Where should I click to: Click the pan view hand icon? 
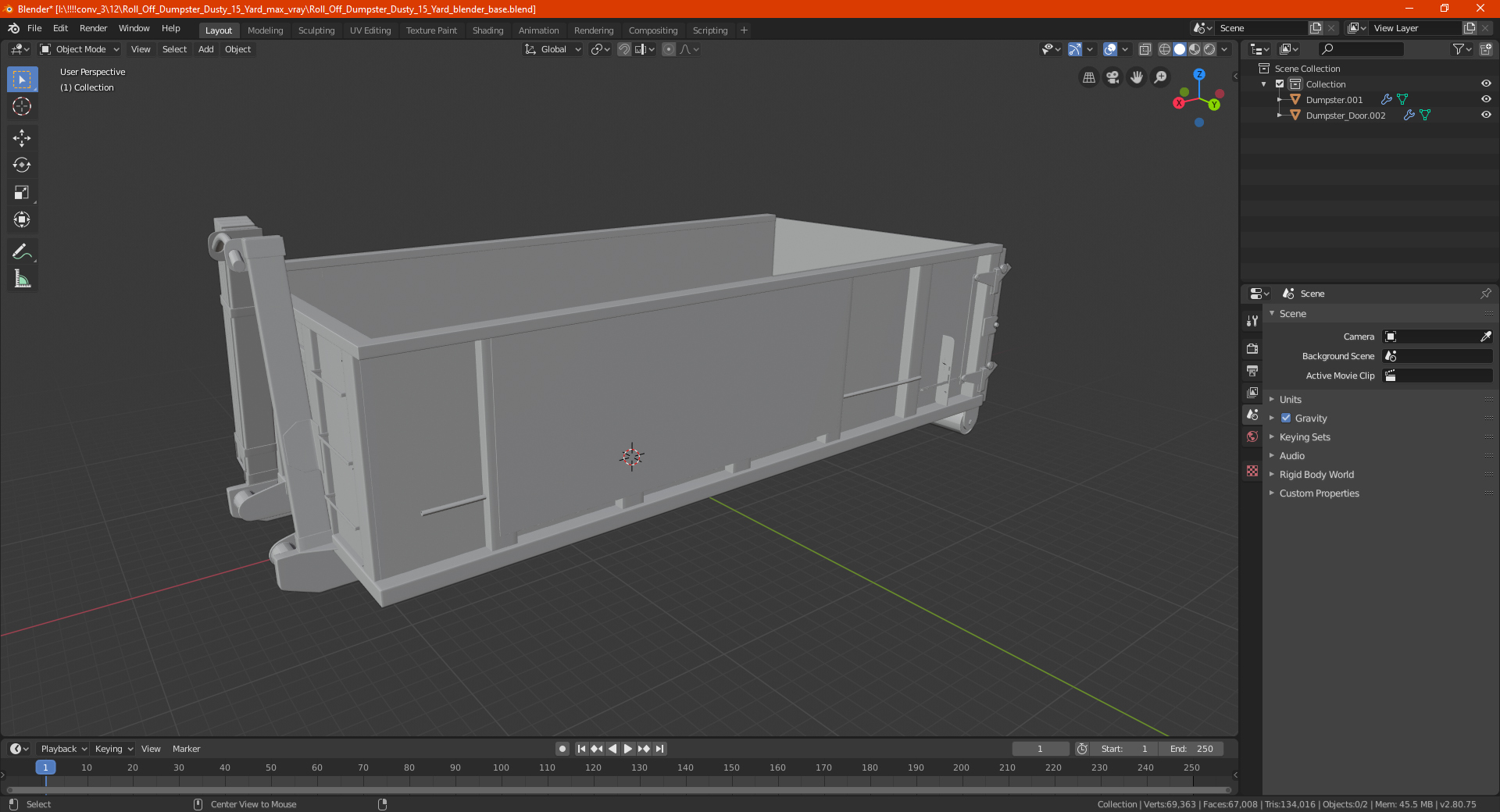(1137, 77)
